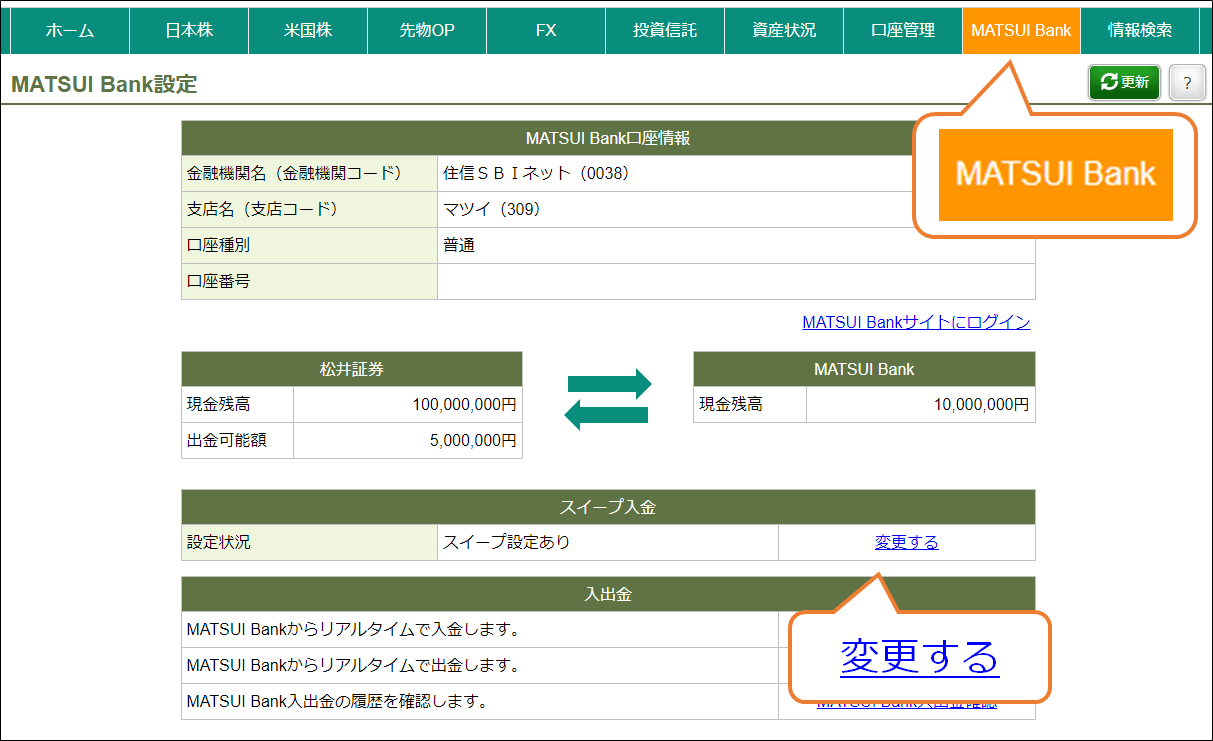Click the 支店名（支店コード） label

(263, 210)
